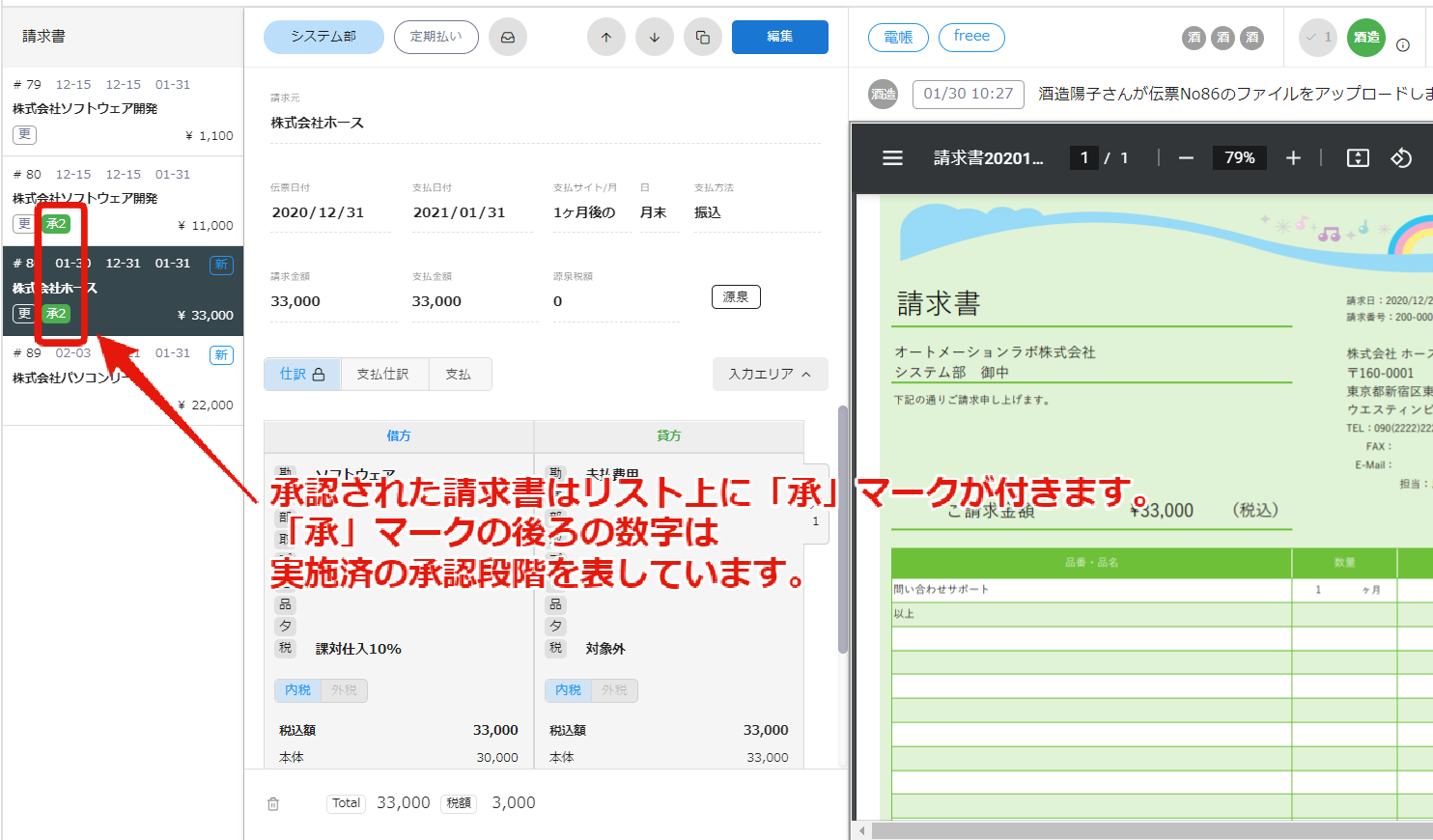Edit the 伝票日付 2020/12/31 field
This screenshot has width=1433, height=840.
[330, 212]
